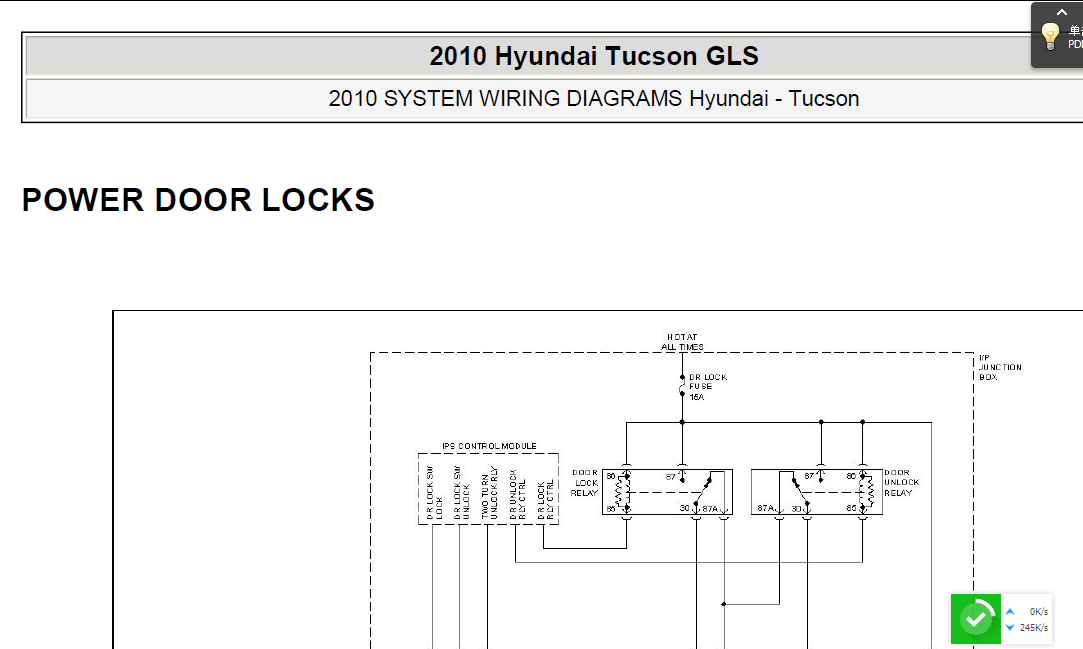The image size is (1083, 649).
Task: Click the DR UNLOCK RLY CTRL pin label
Action: point(517,494)
